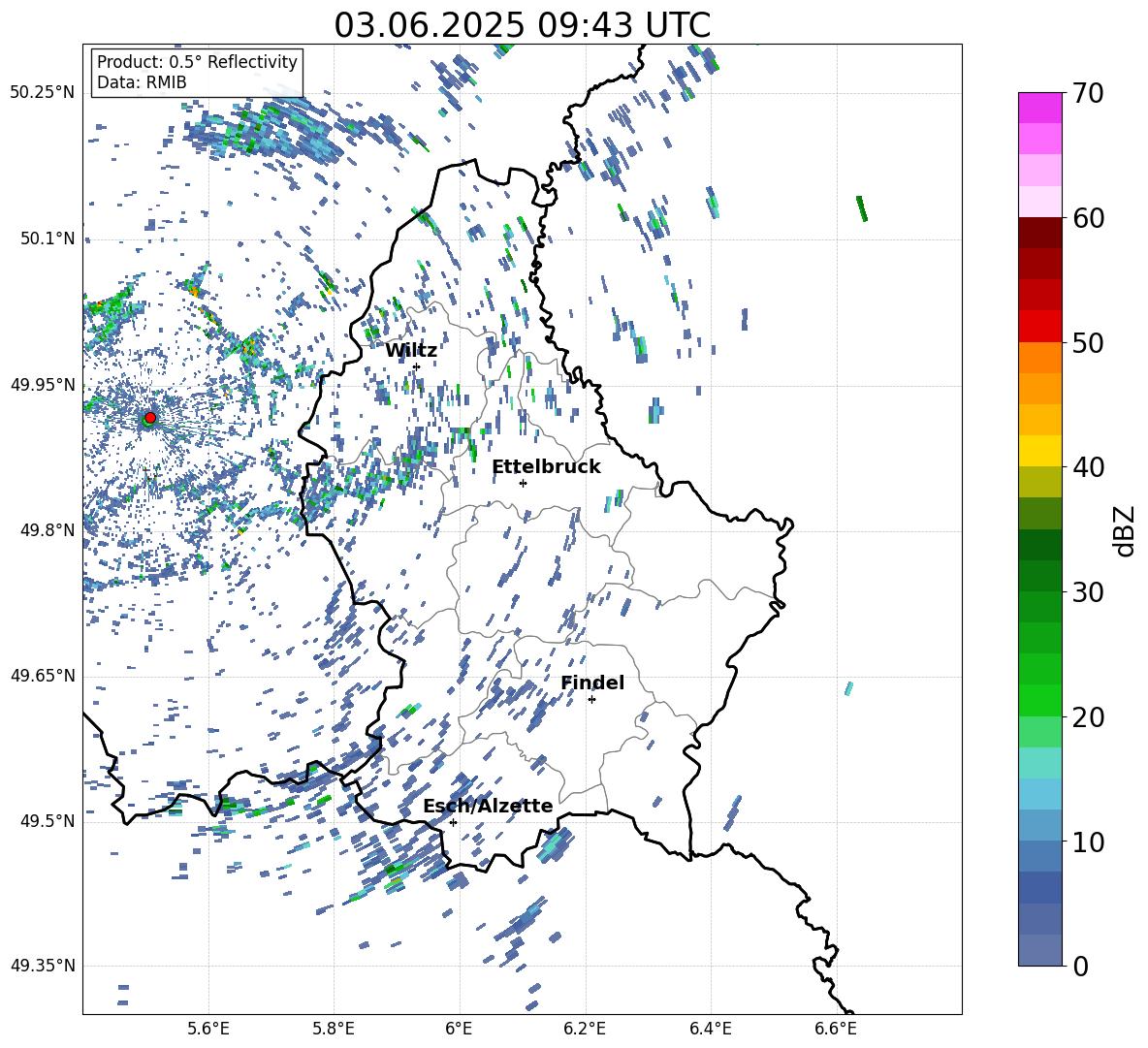Click the 0 dBZ colorbar label
This screenshot has height=1048, width=1148.
point(1080,966)
